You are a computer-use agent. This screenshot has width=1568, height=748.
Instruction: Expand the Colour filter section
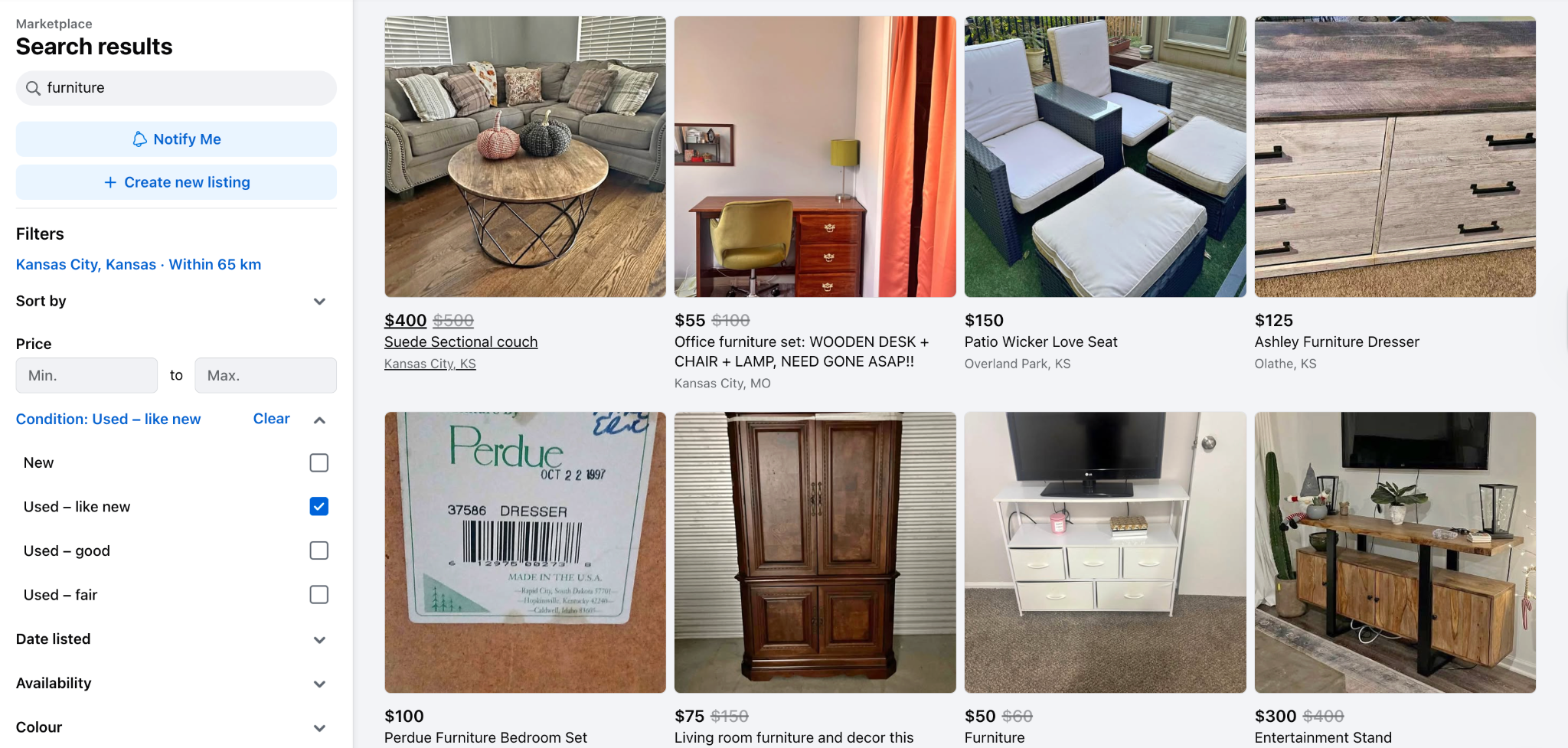pyautogui.click(x=320, y=728)
